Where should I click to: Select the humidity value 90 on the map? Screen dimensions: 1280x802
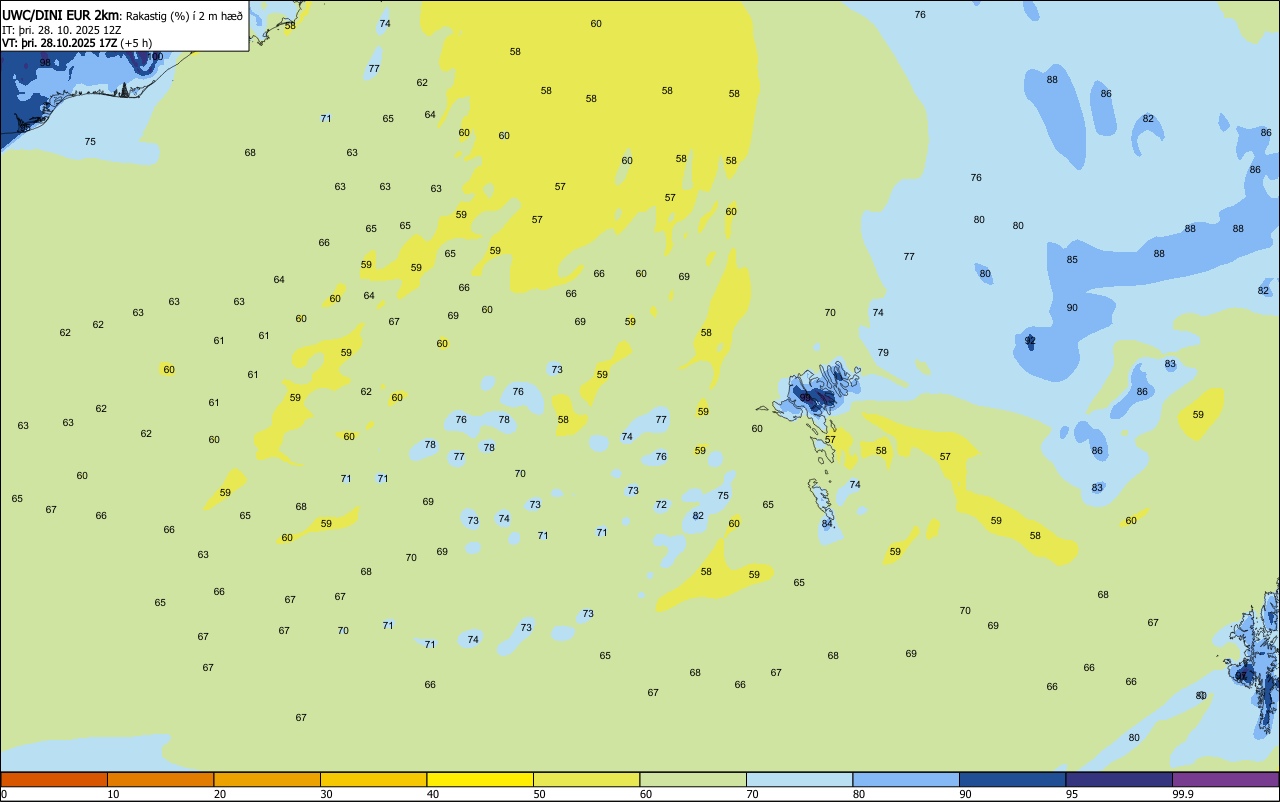tap(1072, 308)
